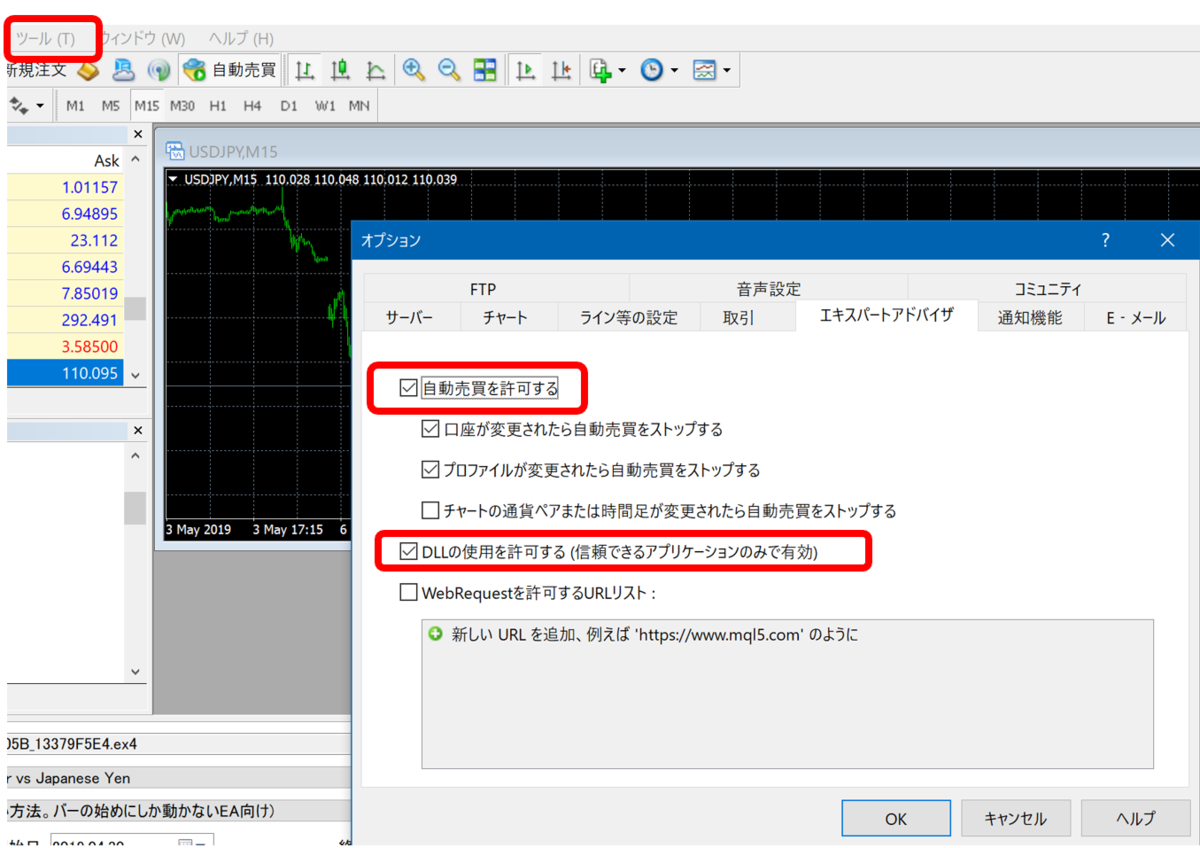Toggle chart auto scroll icon
The height and width of the screenshot is (848, 1200).
(526, 71)
